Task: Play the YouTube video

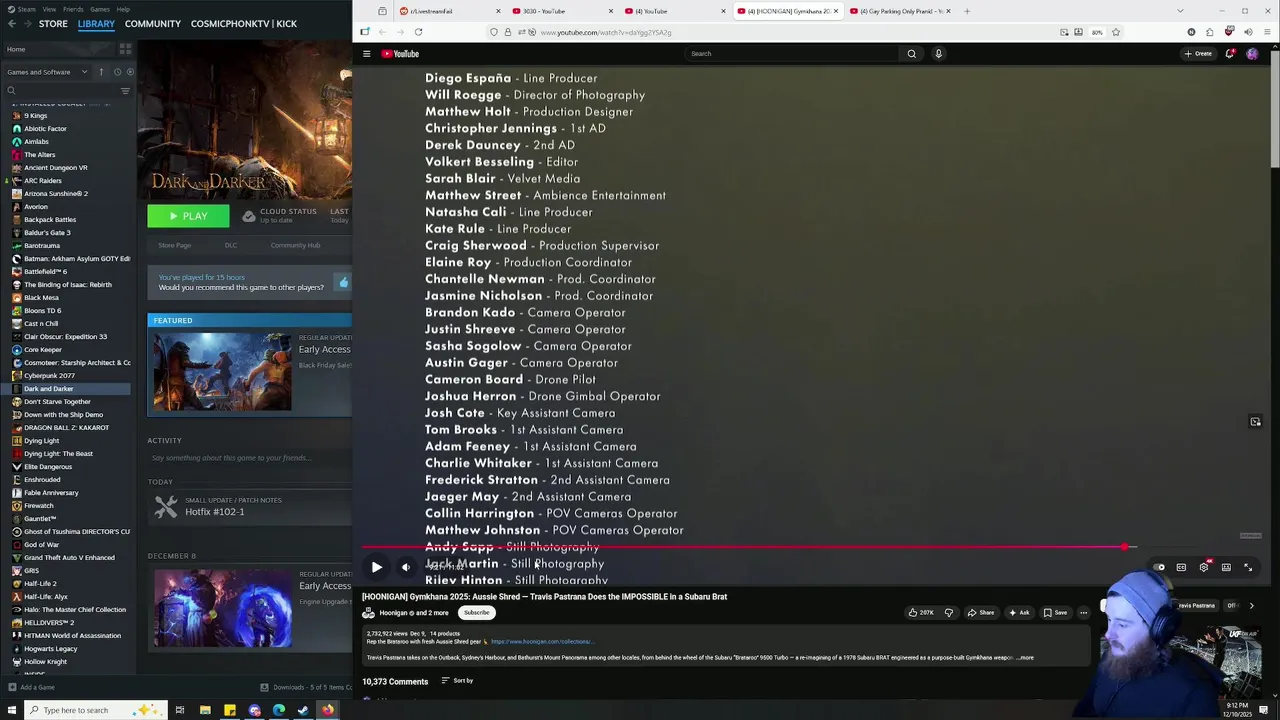Action: tap(377, 567)
